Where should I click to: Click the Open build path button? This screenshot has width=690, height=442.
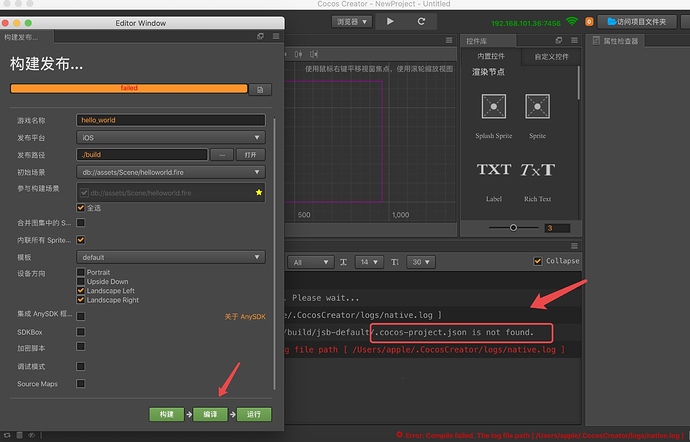(250, 155)
